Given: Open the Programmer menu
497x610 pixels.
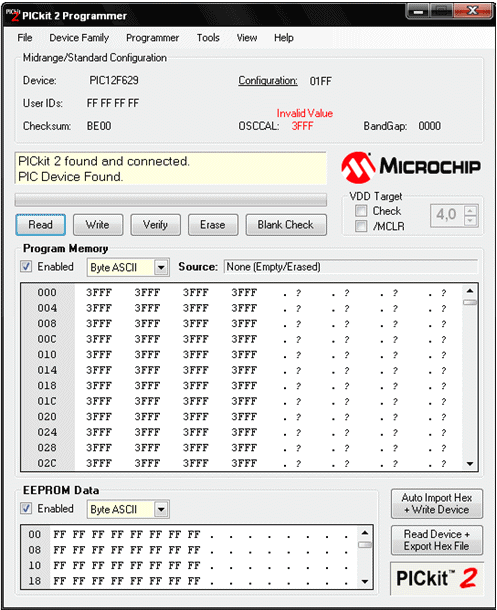Looking at the screenshot, I should pos(152,38).
